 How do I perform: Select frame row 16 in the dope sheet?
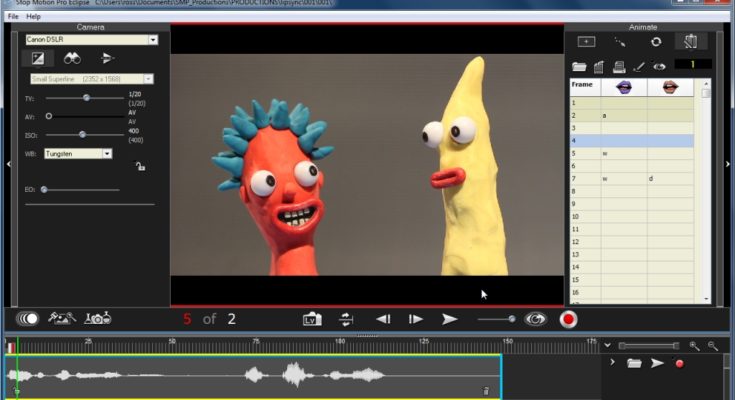click(632, 293)
